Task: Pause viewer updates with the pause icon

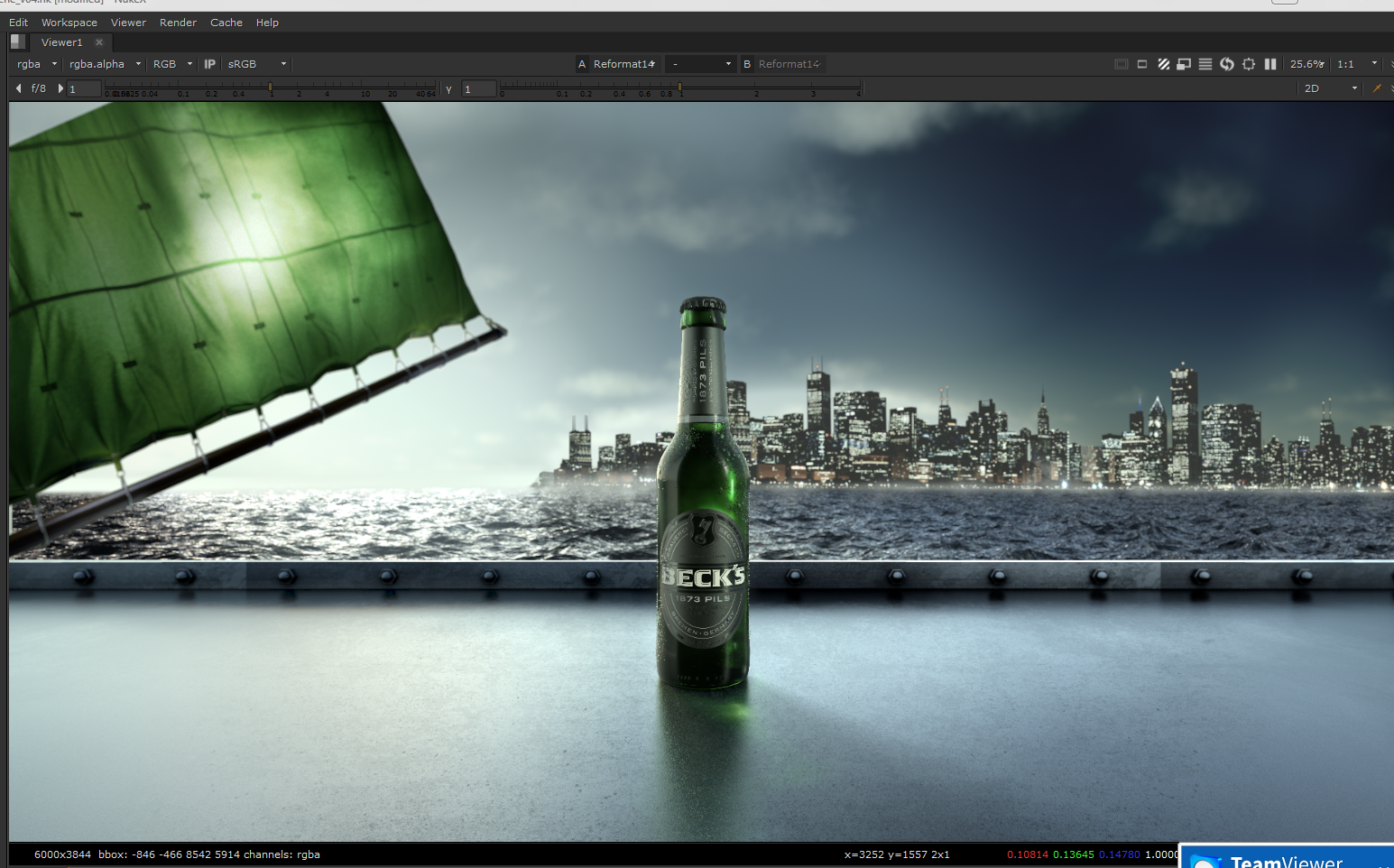Action: point(1270,64)
